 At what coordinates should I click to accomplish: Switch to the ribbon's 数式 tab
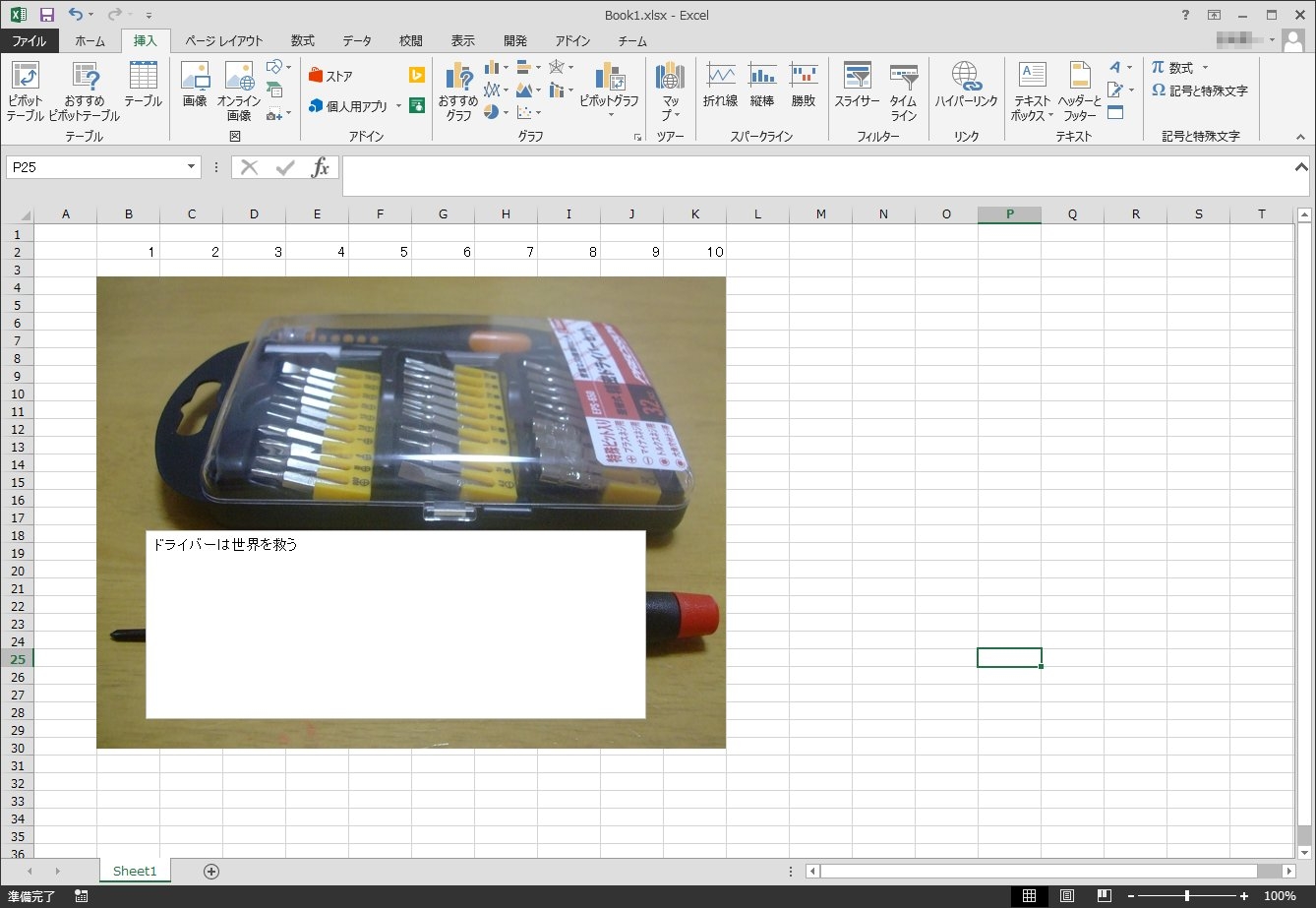(x=303, y=41)
